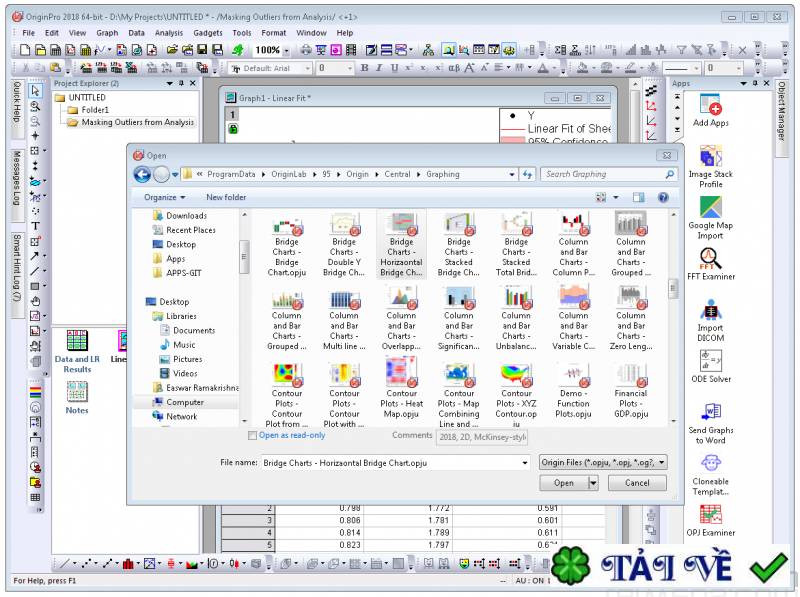800x597 pixels.
Task: Open Send Graphs to Word app
Action: 711,424
